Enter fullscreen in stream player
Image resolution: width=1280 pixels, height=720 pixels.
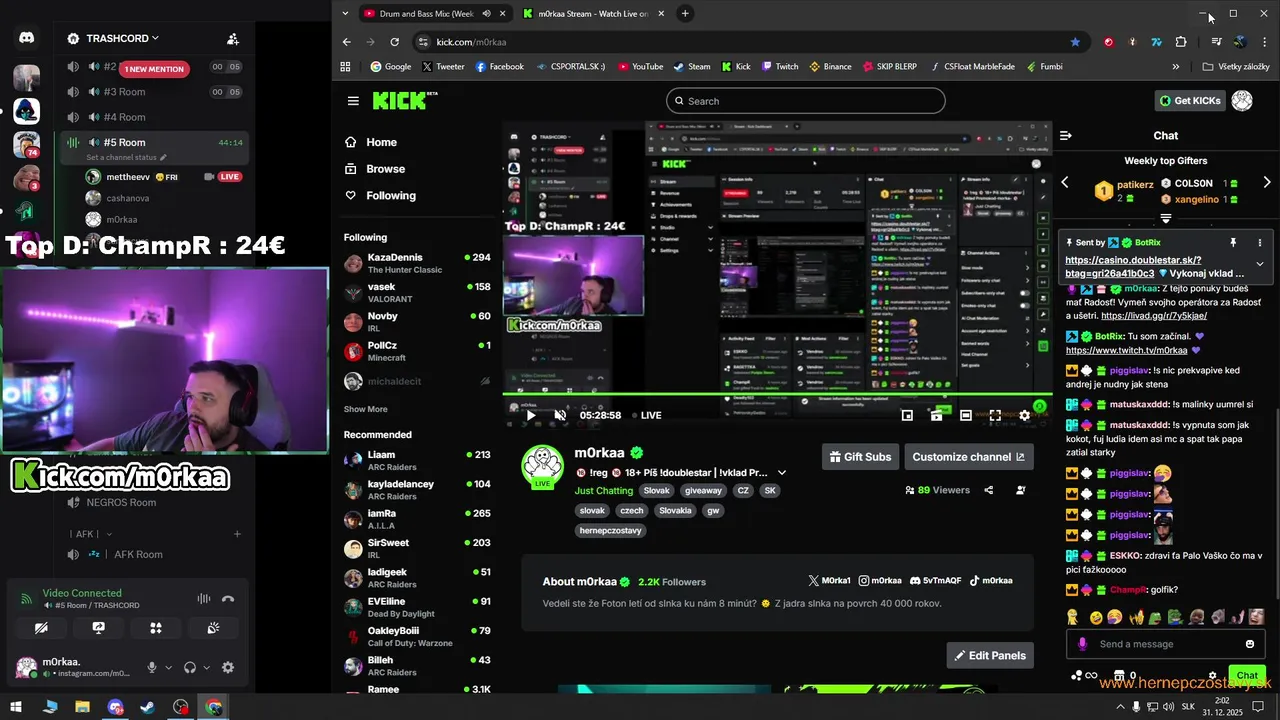click(x=995, y=415)
